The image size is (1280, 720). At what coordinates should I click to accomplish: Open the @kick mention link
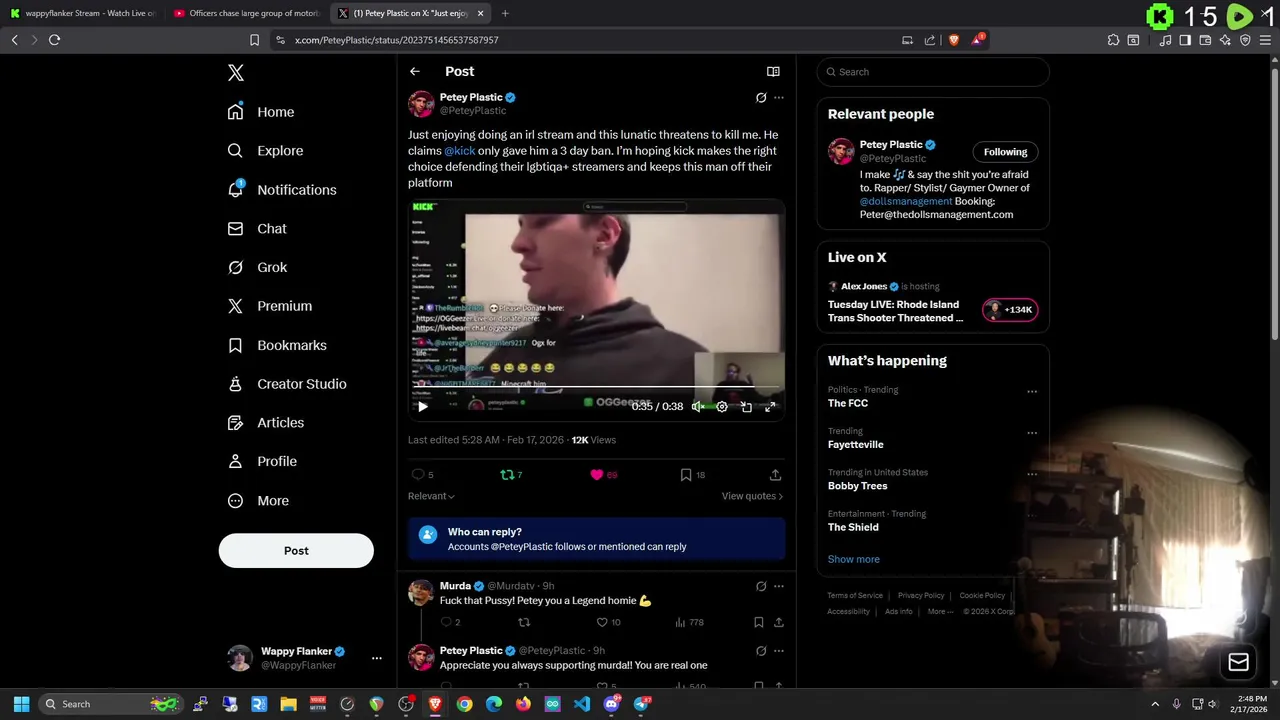[460, 151]
